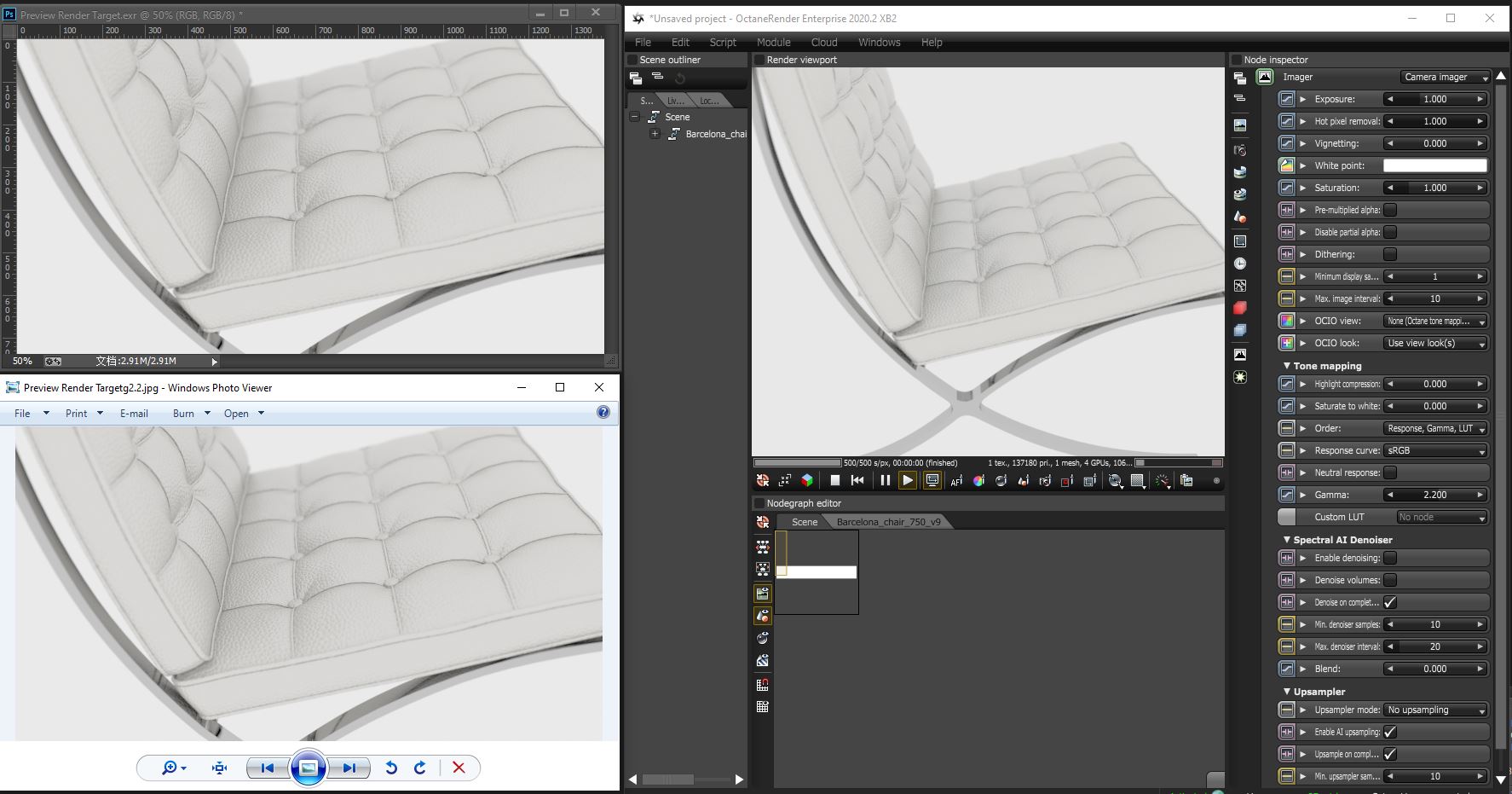Collapse the Tone mapping section
1512x794 pixels.
coord(1287,366)
